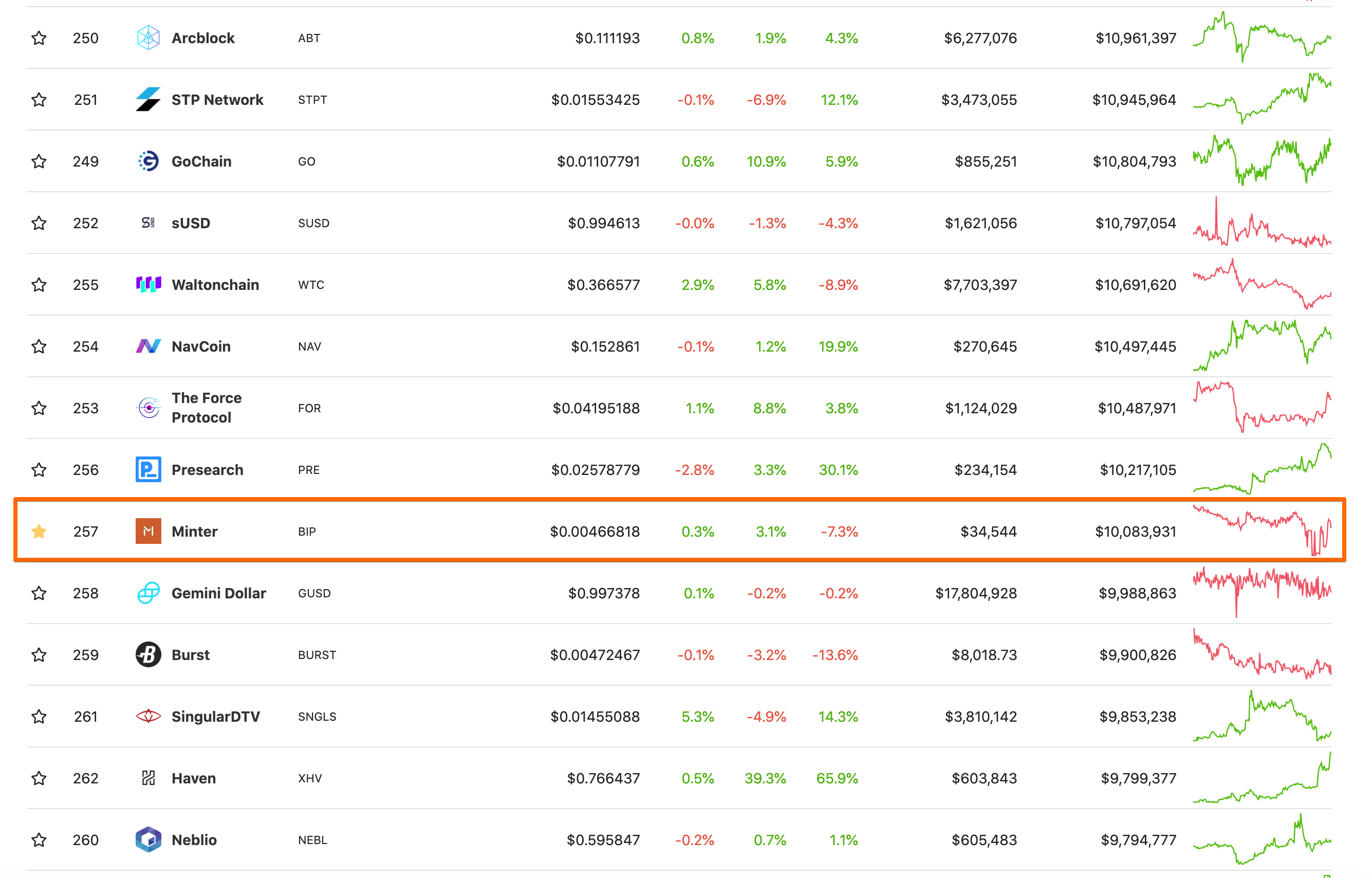Image resolution: width=1372 pixels, height=878 pixels.
Task: Favorite SingularDTV with its star
Action: point(39,716)
